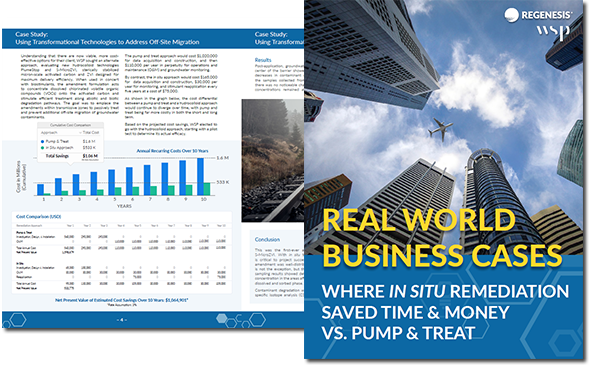Click the blue Pump & Treat legend dot
Image resolution: width=596 pixels, height=381 pixels.
tap(43, 141)
